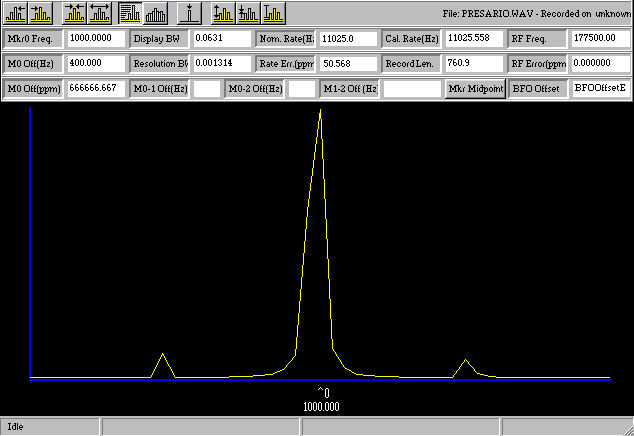
Task: Shift the spectrum right with the right-arrow icon
Action: click(x=40, y=13)
